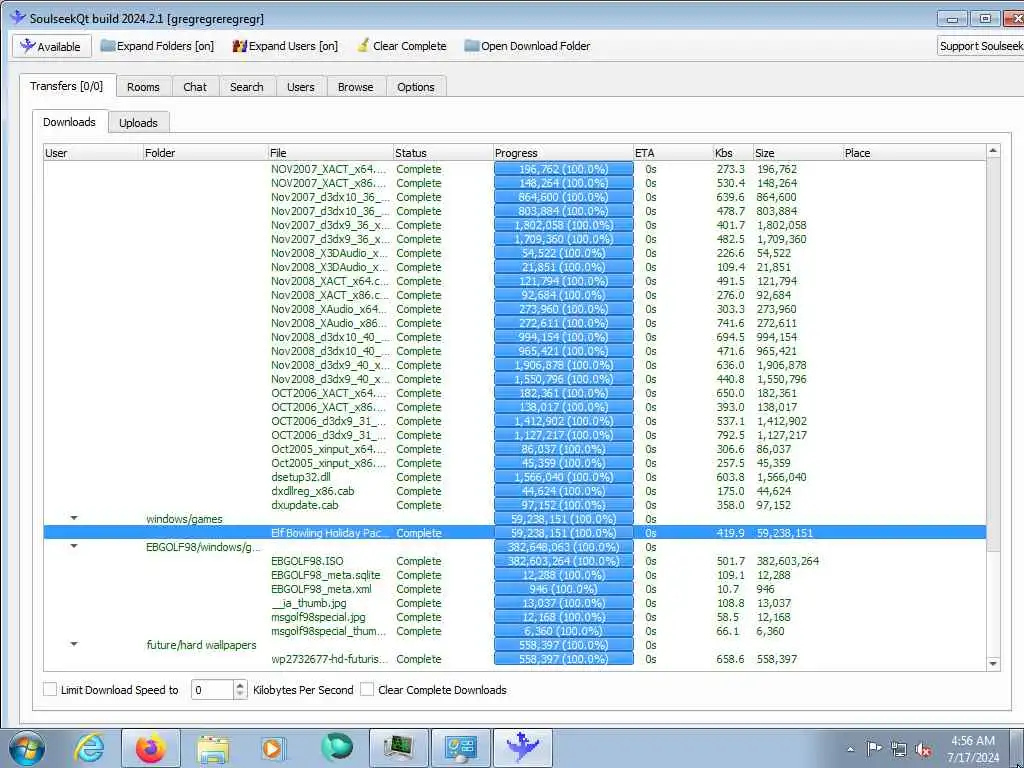Sort by the Place column header
The image size is (1024, 768).
click(x=914, y=153)
